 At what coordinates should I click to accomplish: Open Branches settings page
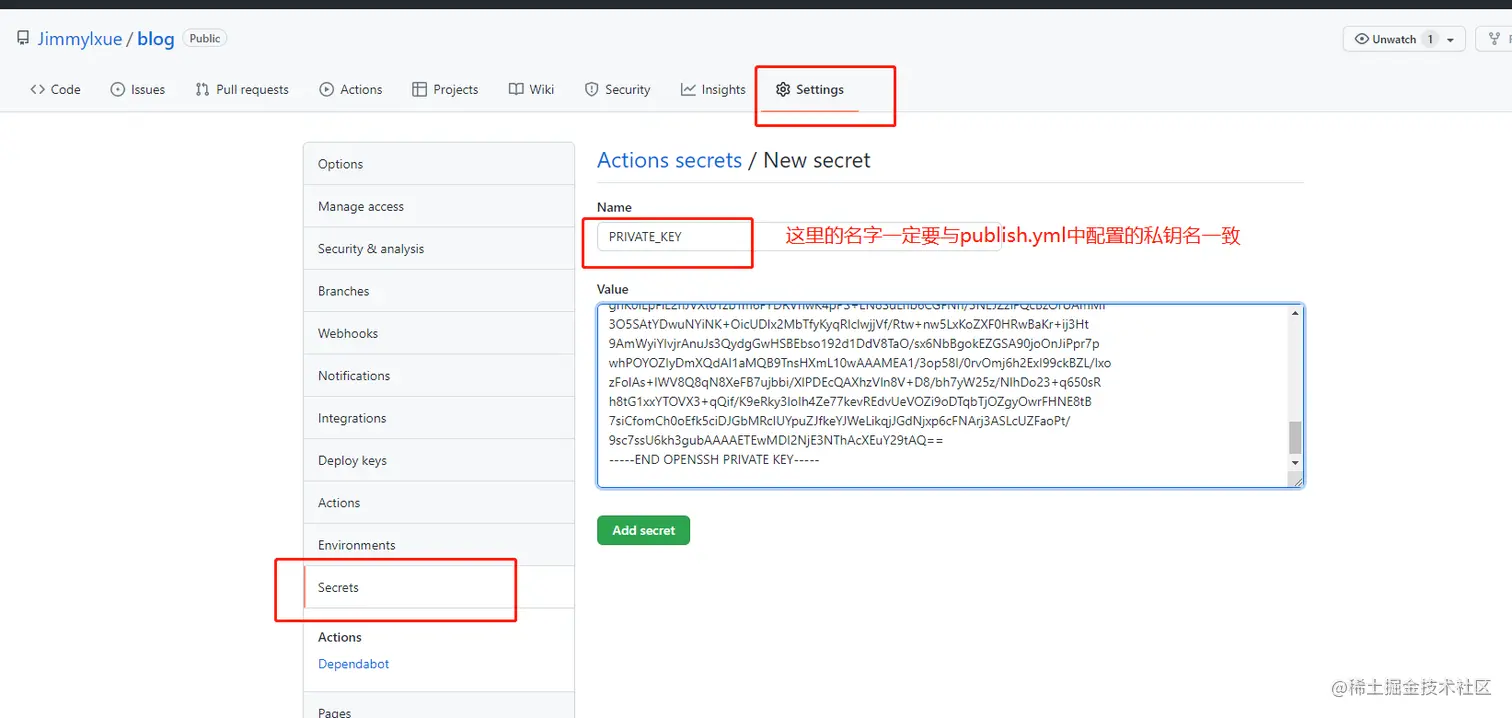pos(439,291)
